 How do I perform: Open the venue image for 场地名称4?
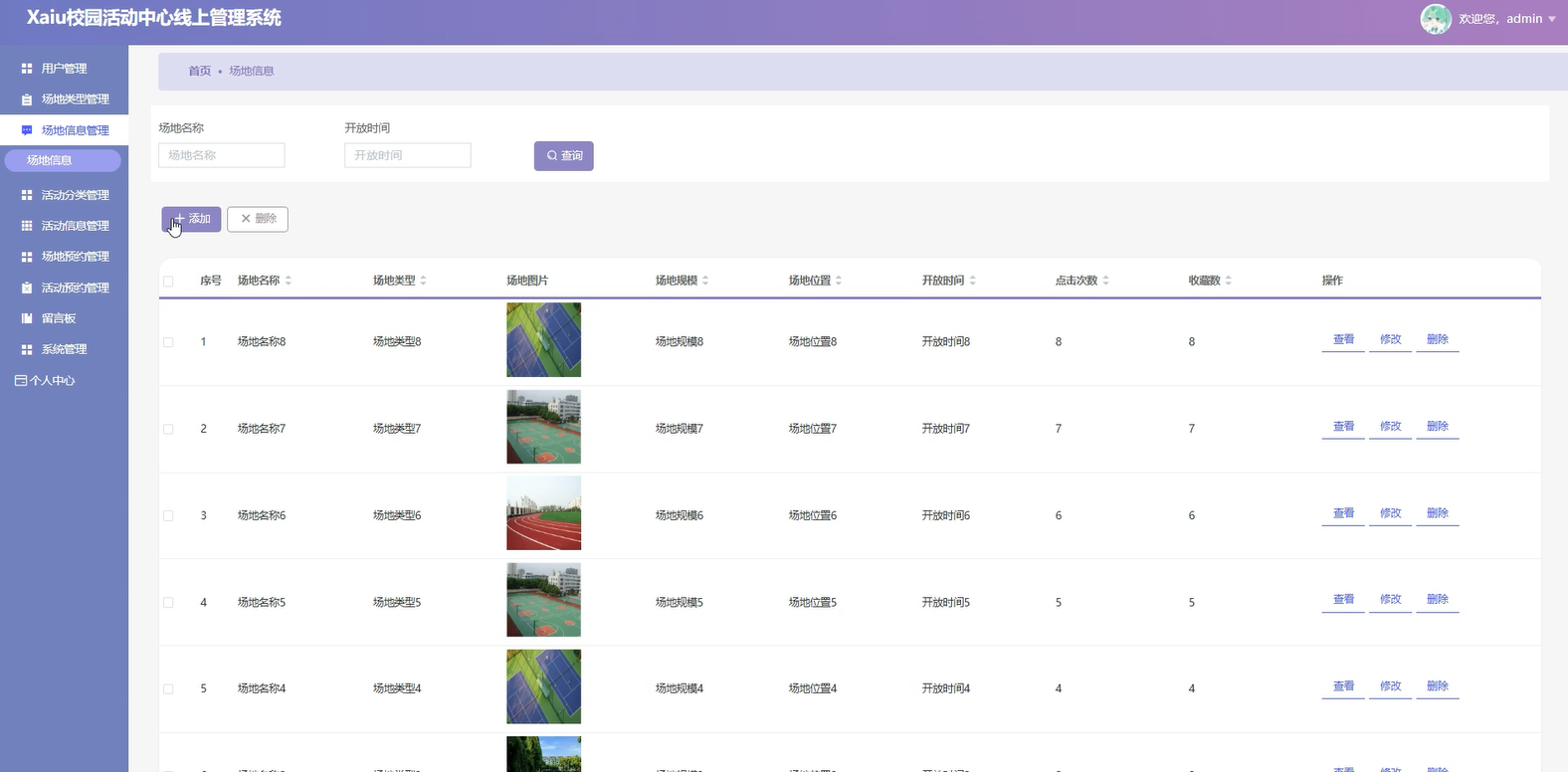(x=543, y=686)
